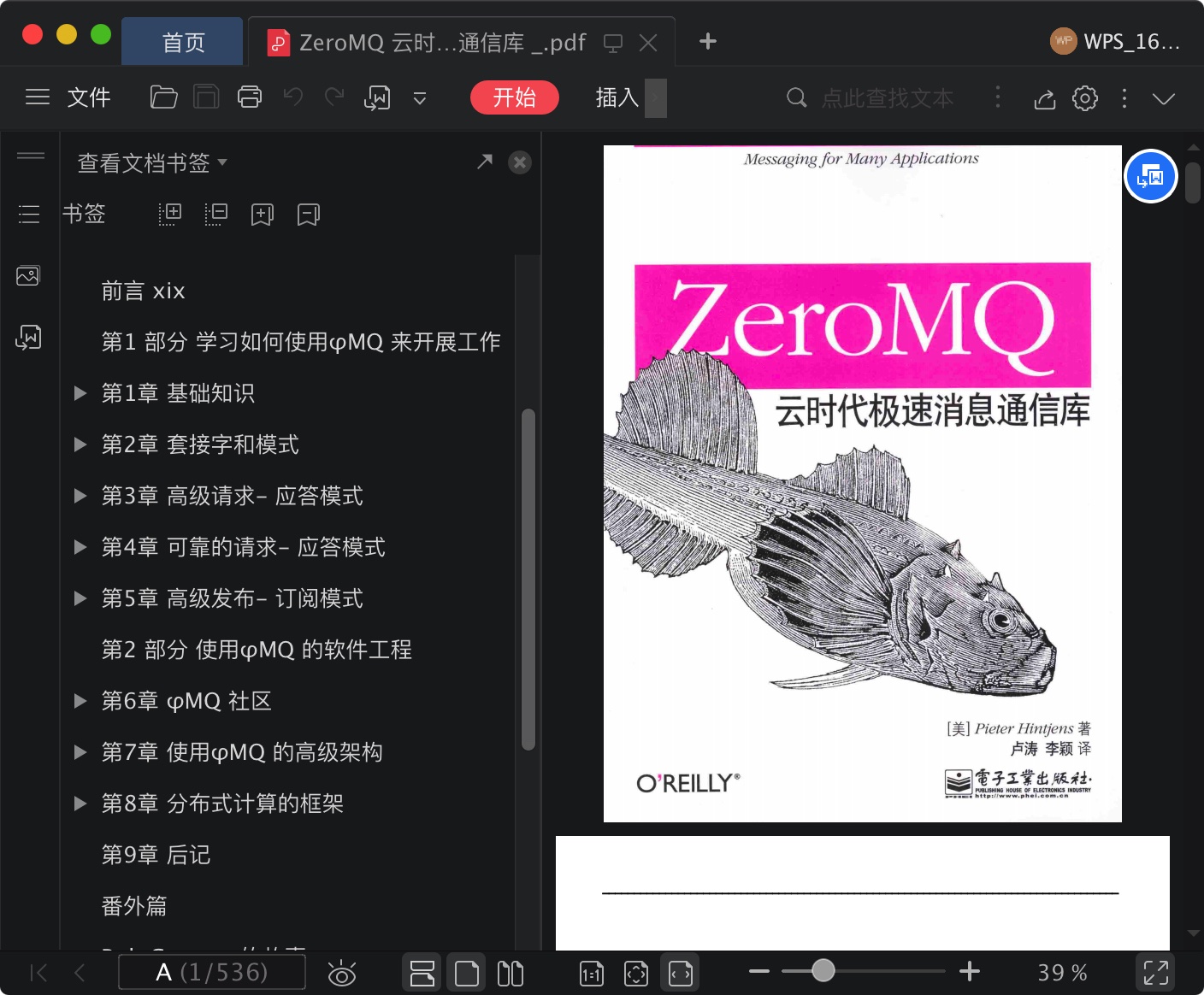
Task: Go to previous page arrow
Action: tap(80, 973)
